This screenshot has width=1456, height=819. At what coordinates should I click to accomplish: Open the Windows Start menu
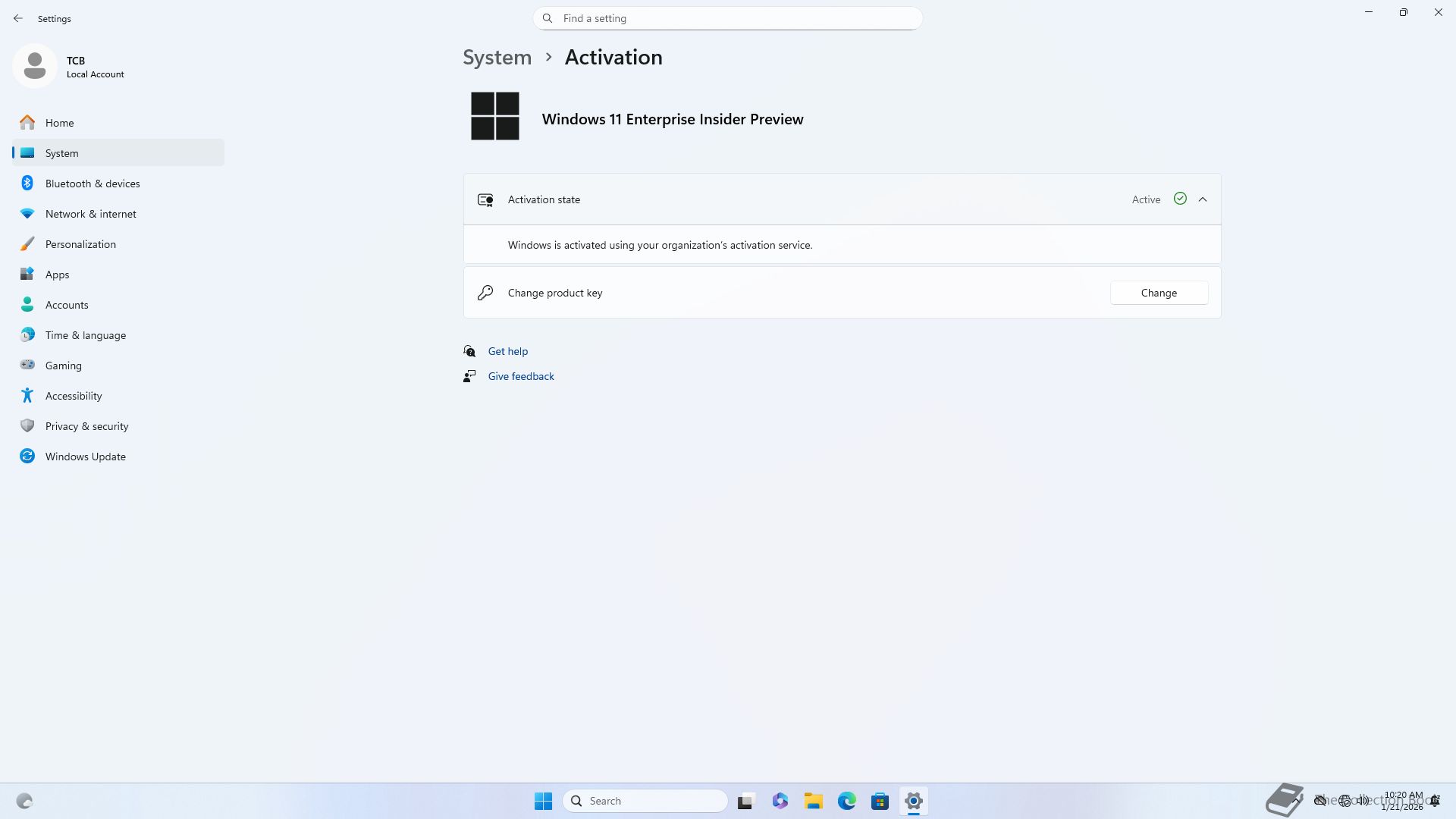point(543,801)
